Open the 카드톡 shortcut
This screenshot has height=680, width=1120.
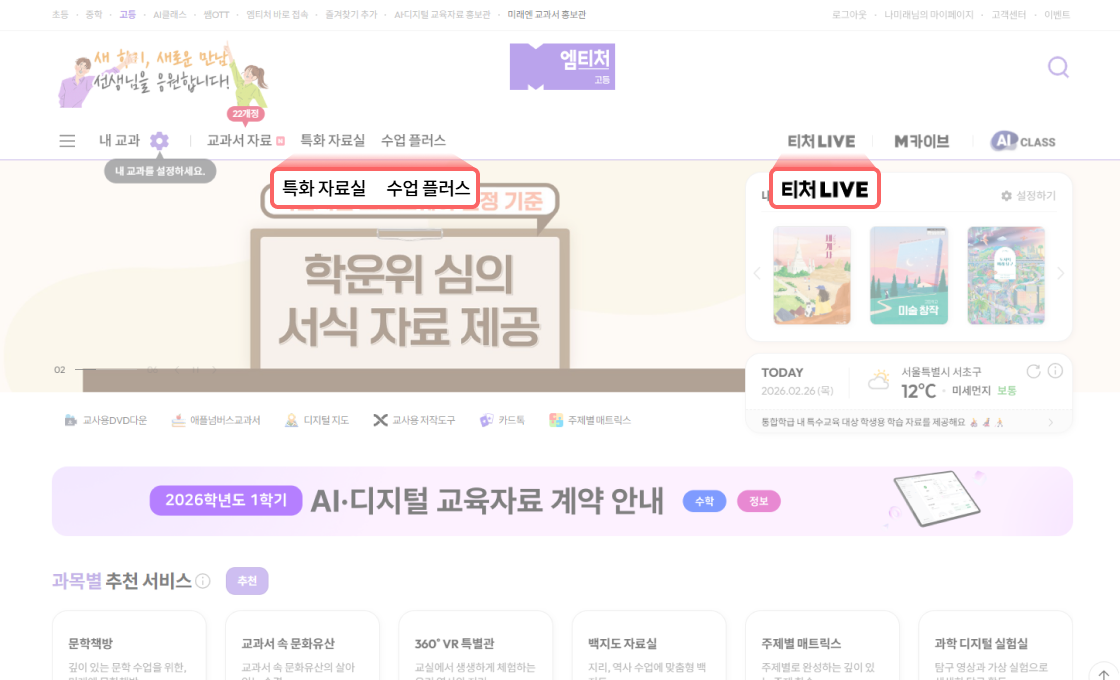tap(502, 420)
